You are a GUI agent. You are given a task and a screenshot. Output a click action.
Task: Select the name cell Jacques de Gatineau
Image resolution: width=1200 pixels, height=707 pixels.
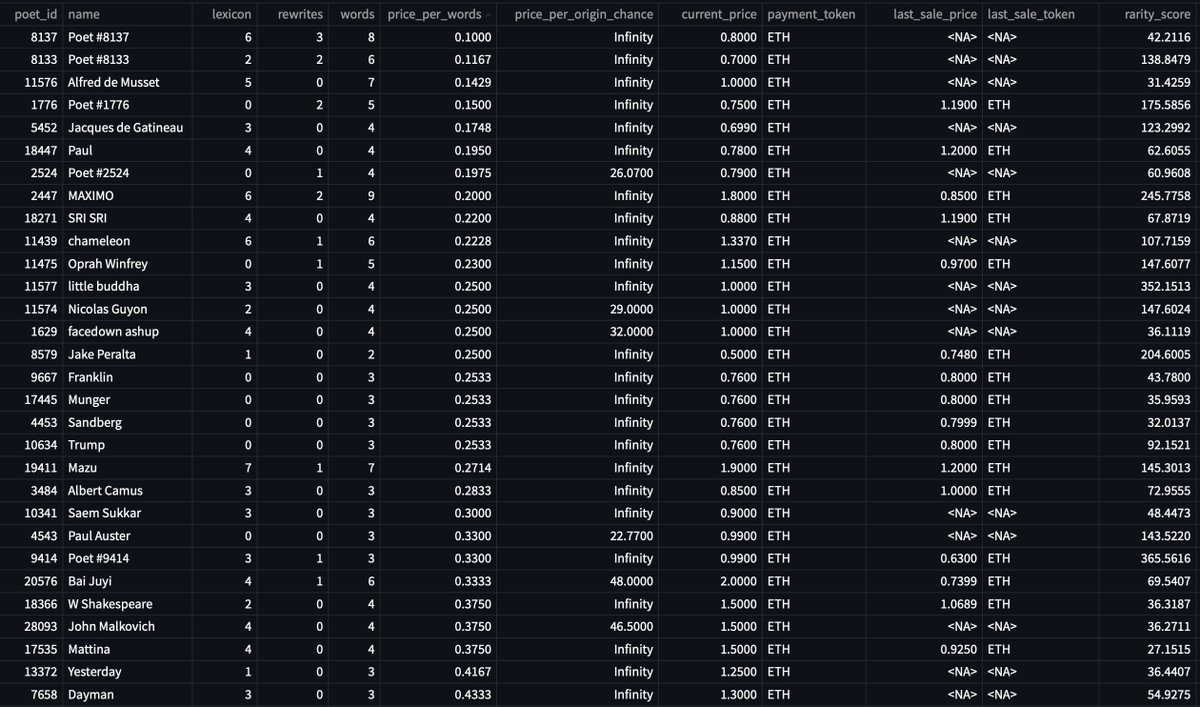126,128
